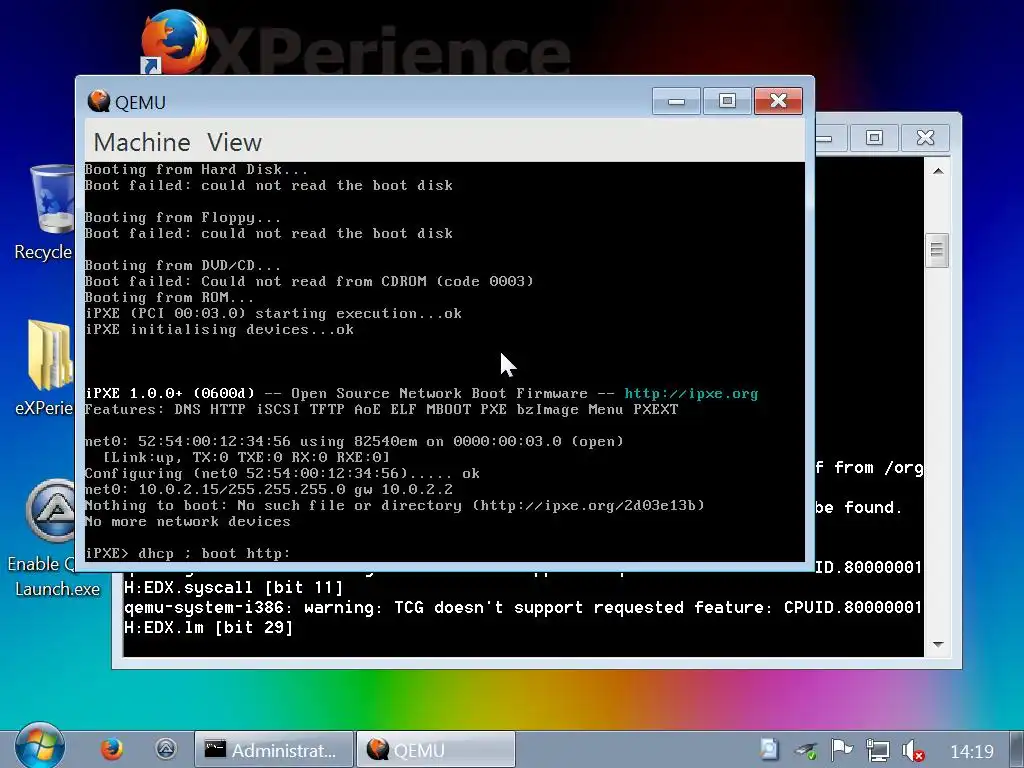This screenshot has width=1024, height=768.
Task: Launch Firefox from the taskbar
Action: coord(112,749)
